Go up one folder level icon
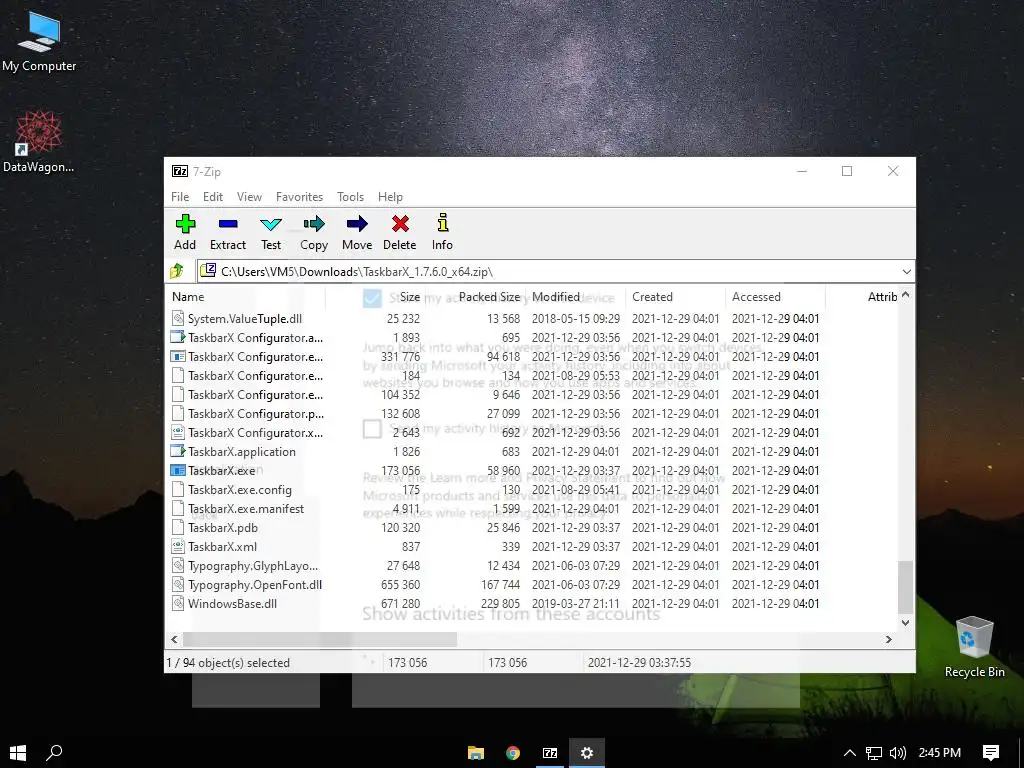This screenshot has width=1024, height=768. [x=176, y=270]
